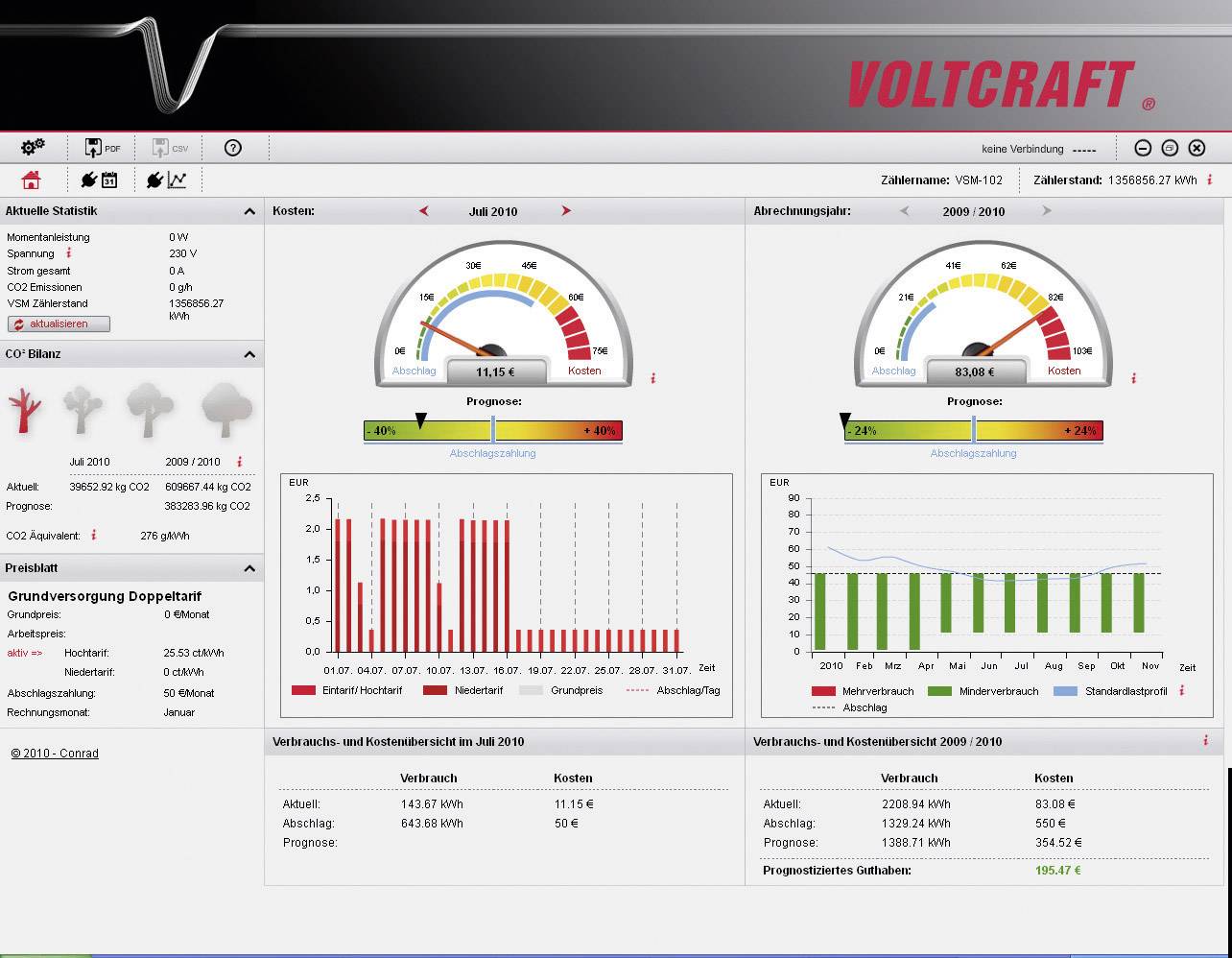The height and width of the screenshot is (958, 1232).
Task: Collapse the Preisblatt panel
Action: coord(249,568)
